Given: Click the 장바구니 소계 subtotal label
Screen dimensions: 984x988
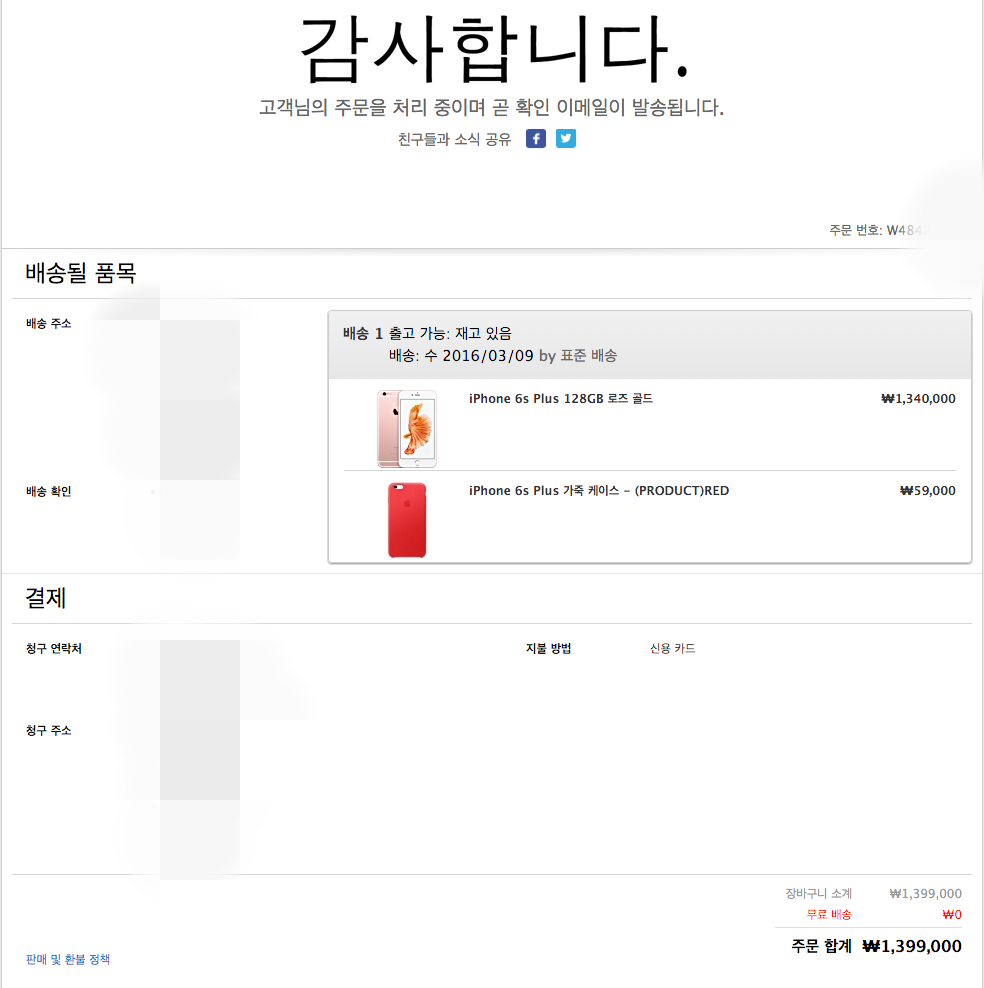Looking at the screenshot, I should pos(819,894).
